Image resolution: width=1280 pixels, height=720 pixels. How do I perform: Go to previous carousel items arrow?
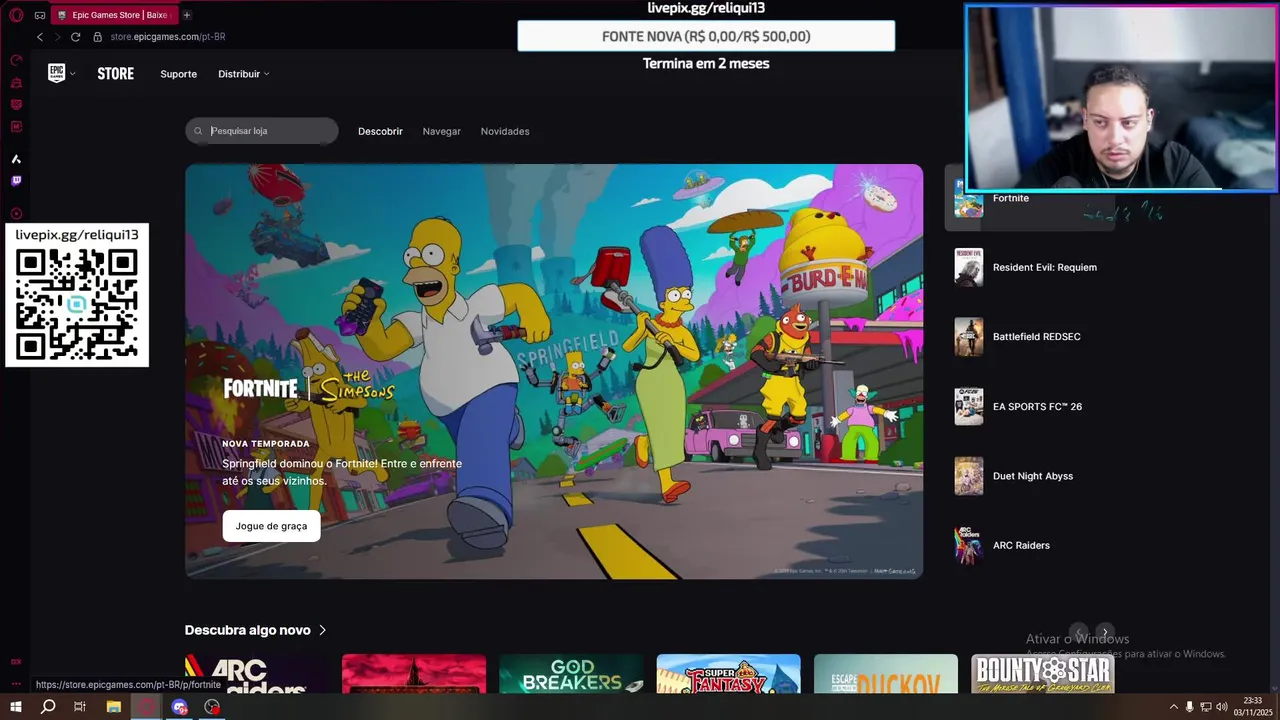coord(1079,633)
